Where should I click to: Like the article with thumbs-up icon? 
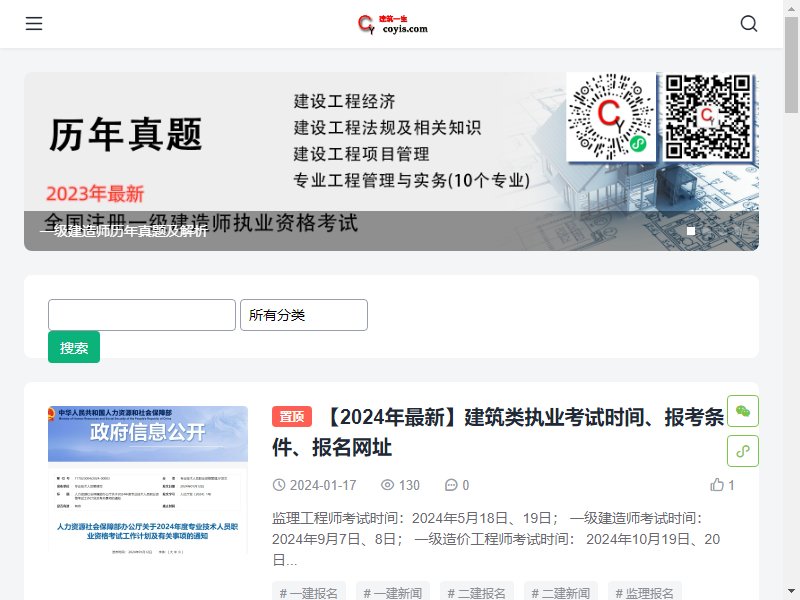(717, 485)
